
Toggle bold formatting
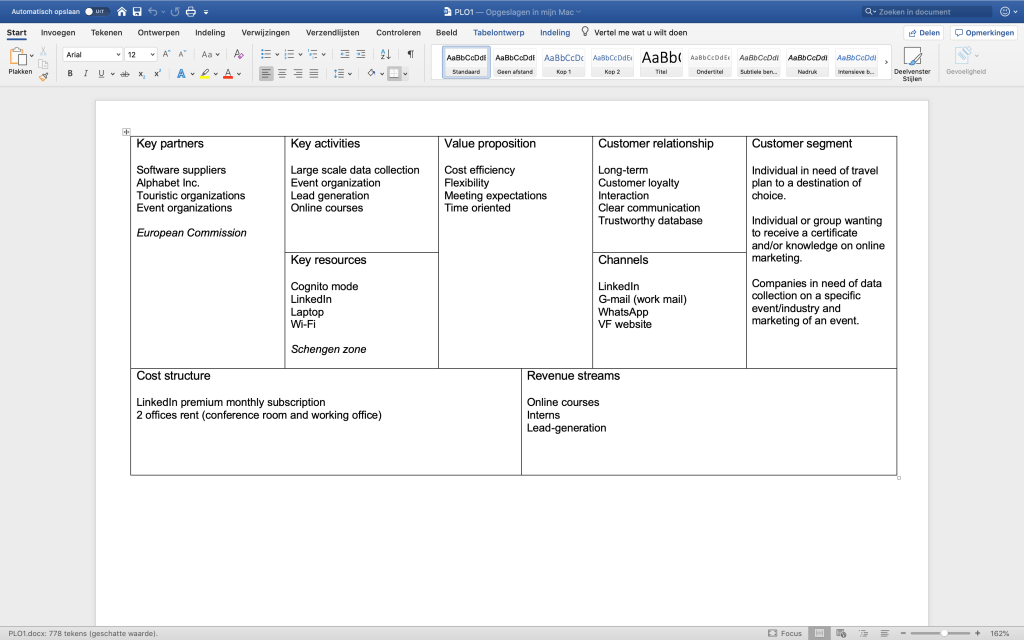pyautogui.click(x=70, y=73)
